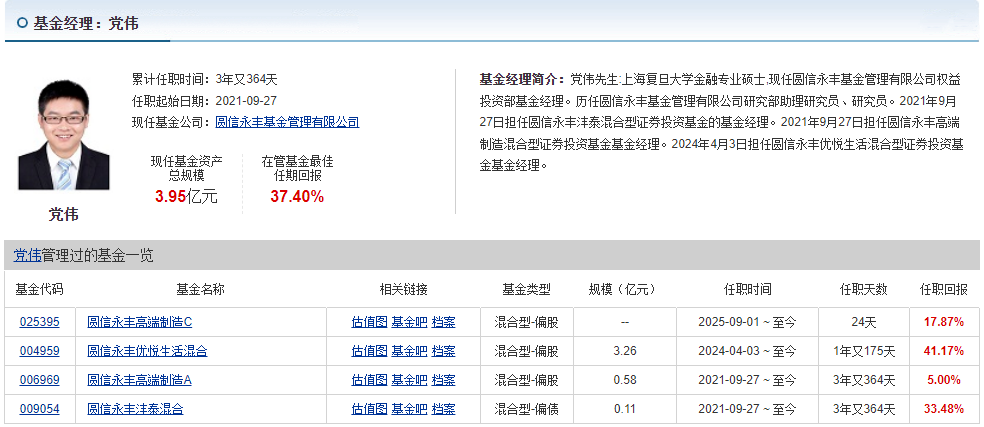The width and height of the screenshot is (984, 427).
Task: Open fund company link 圆信永丰基金管理有限公司
Action: coord(287,122)
